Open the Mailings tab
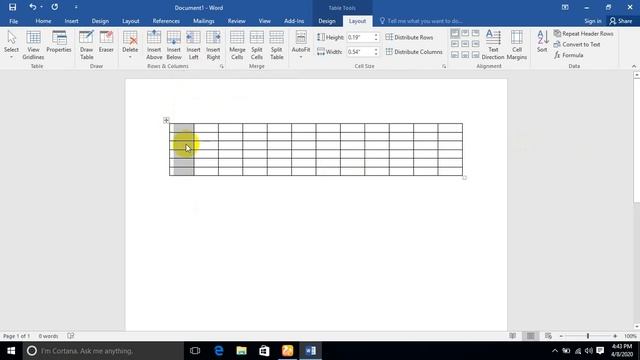The height and width of the screenshot is (360, 640). pyautogui.click(x=204, y=21)
